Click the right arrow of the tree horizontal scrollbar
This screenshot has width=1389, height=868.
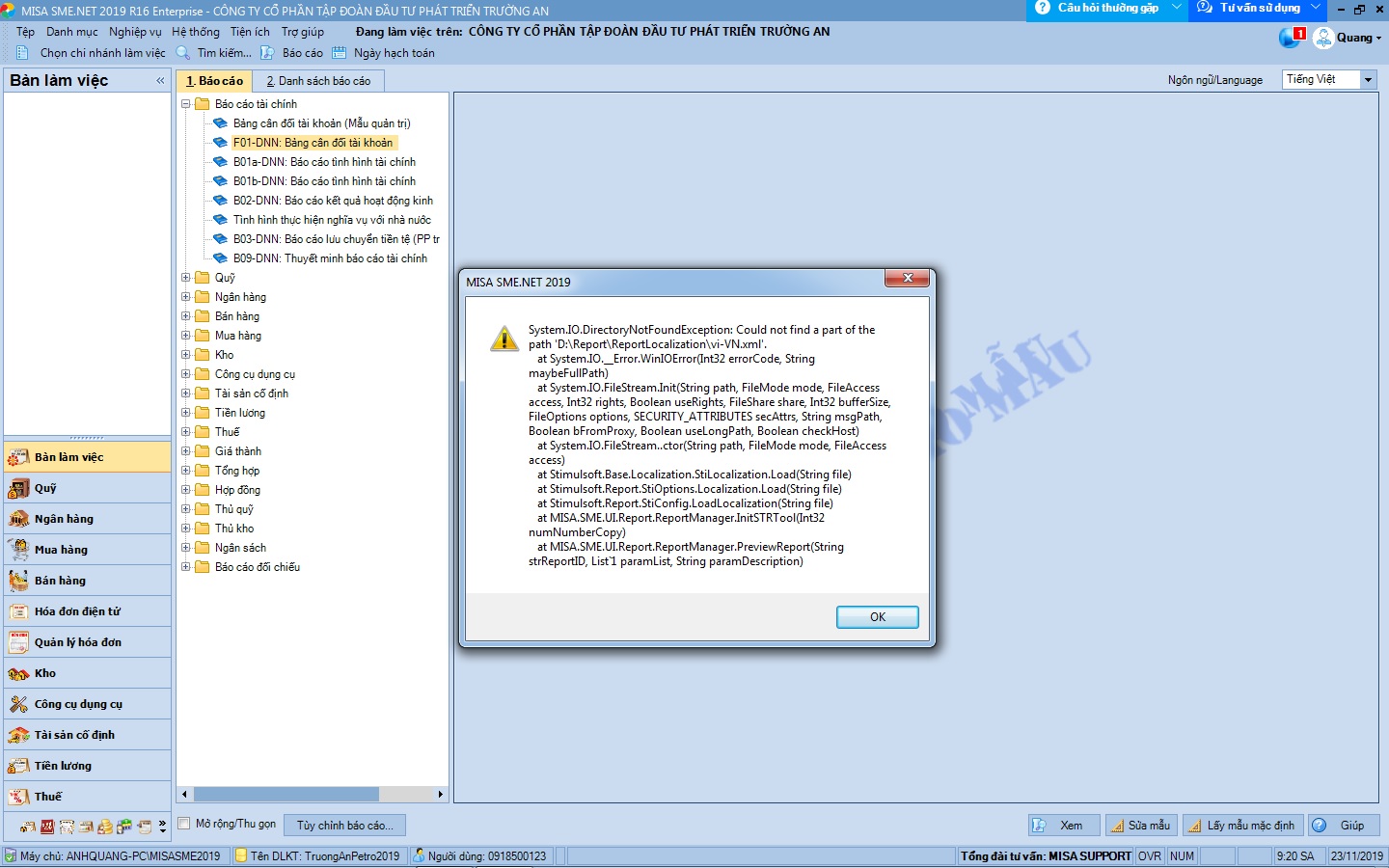[441, 795]
